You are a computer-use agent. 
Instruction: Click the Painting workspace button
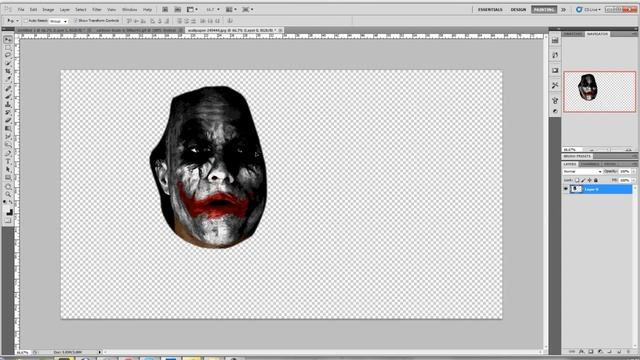coord(544,9)
